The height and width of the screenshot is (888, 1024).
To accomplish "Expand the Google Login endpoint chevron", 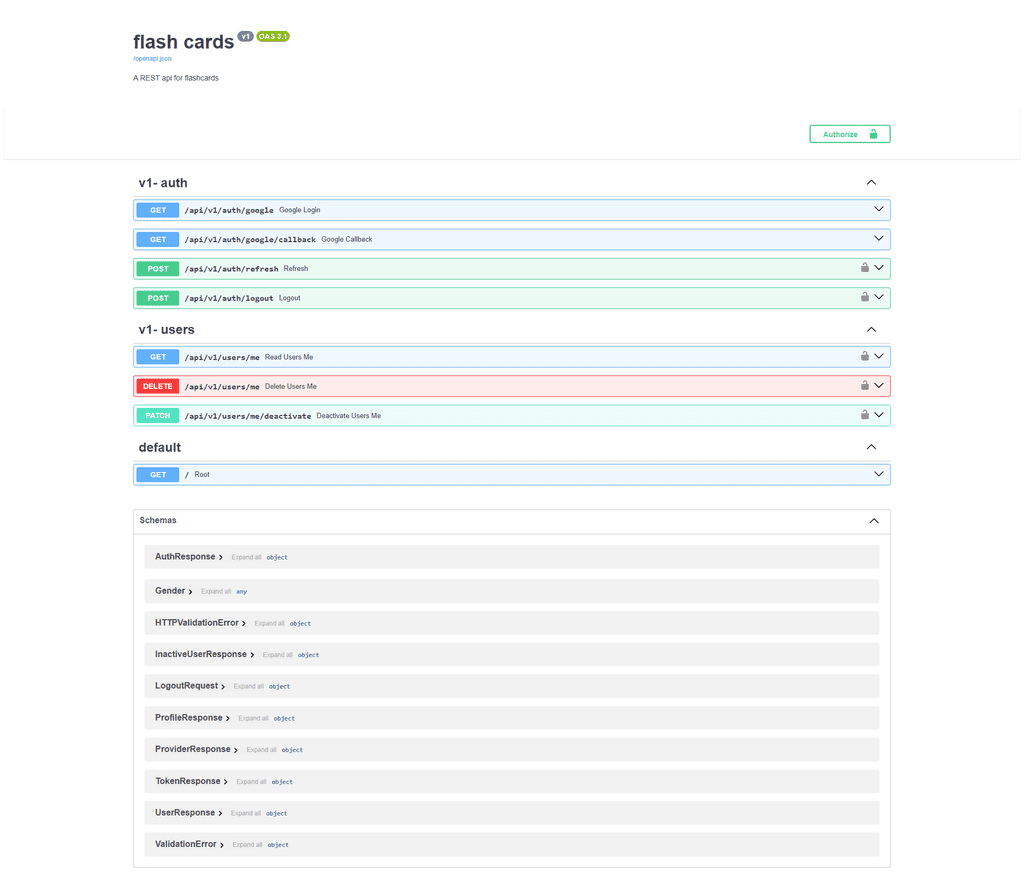I will [879, 209].
